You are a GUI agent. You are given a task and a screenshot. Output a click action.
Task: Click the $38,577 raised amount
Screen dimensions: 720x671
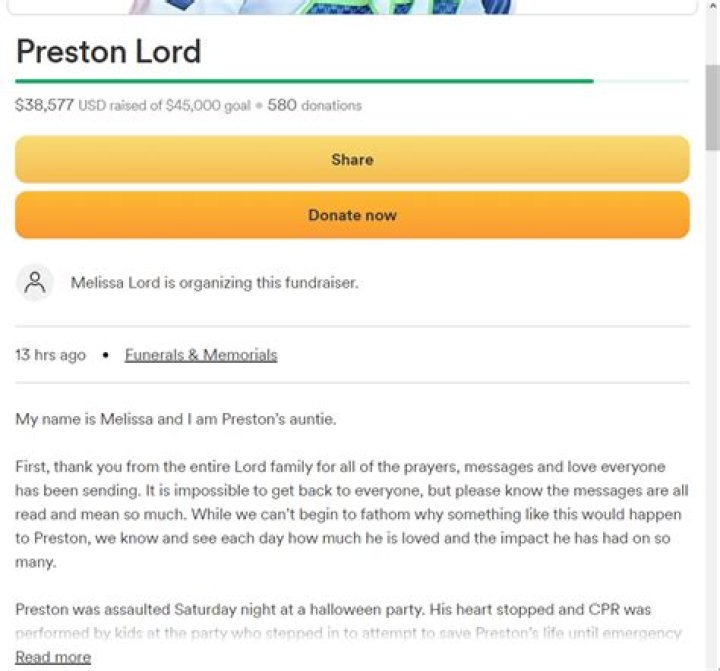[45, 105]
